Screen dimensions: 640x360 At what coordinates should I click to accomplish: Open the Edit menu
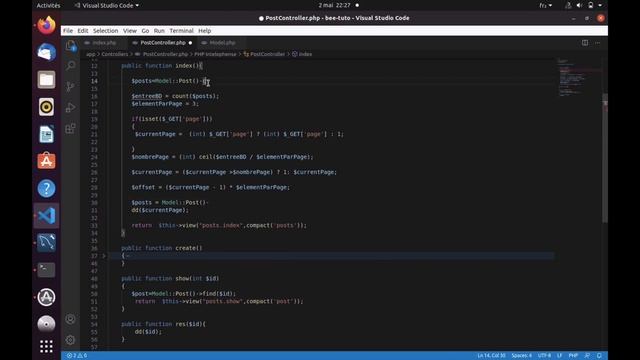pos(83,31)
